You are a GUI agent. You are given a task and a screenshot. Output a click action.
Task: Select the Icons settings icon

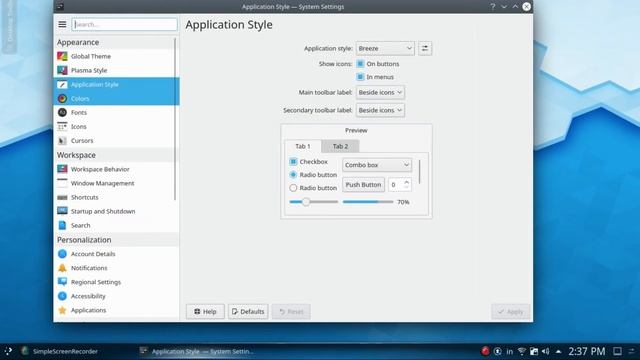coord(62,127)
